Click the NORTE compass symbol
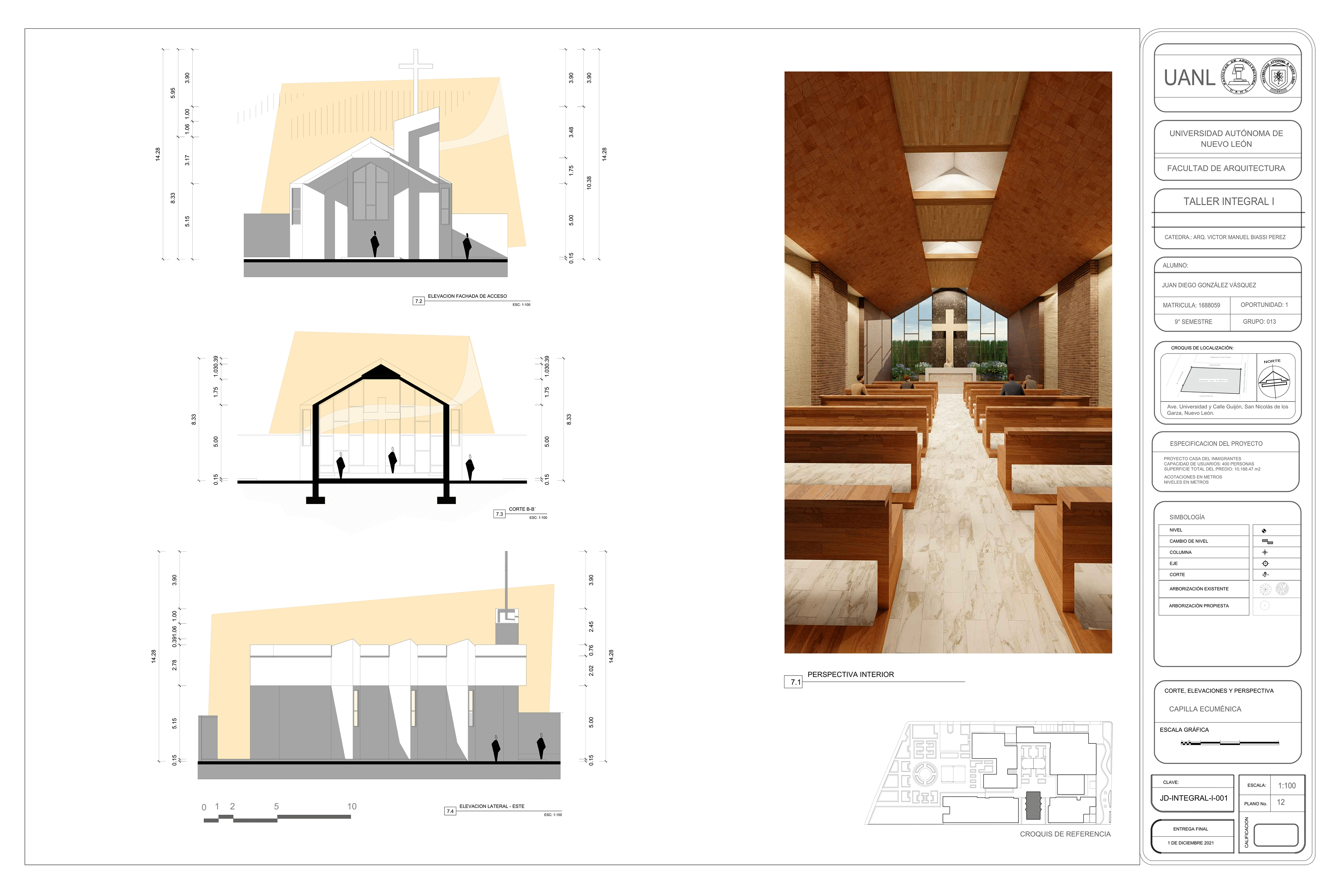Screen dimensions: 1344x896 1274,382
